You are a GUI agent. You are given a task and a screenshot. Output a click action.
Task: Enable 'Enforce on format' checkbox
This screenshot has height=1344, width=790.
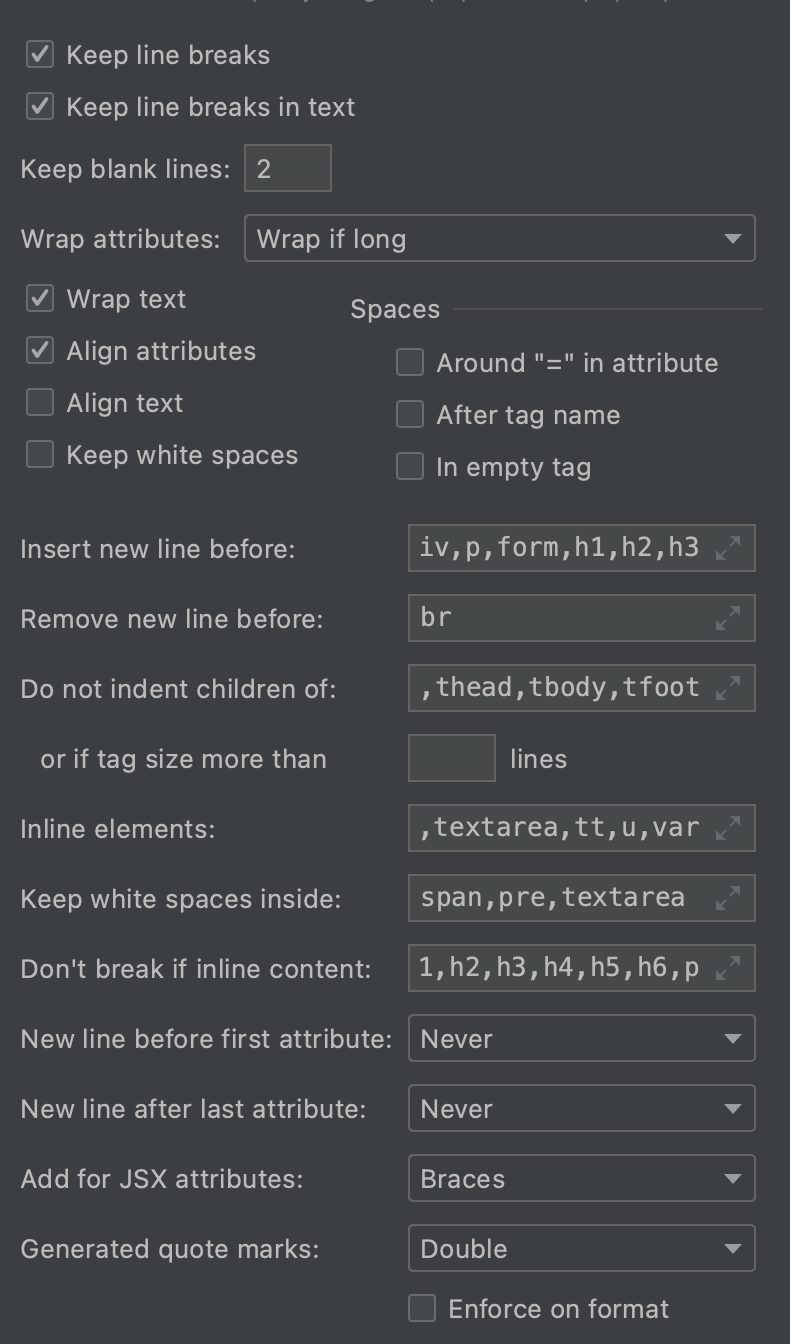coord(422,1309)
